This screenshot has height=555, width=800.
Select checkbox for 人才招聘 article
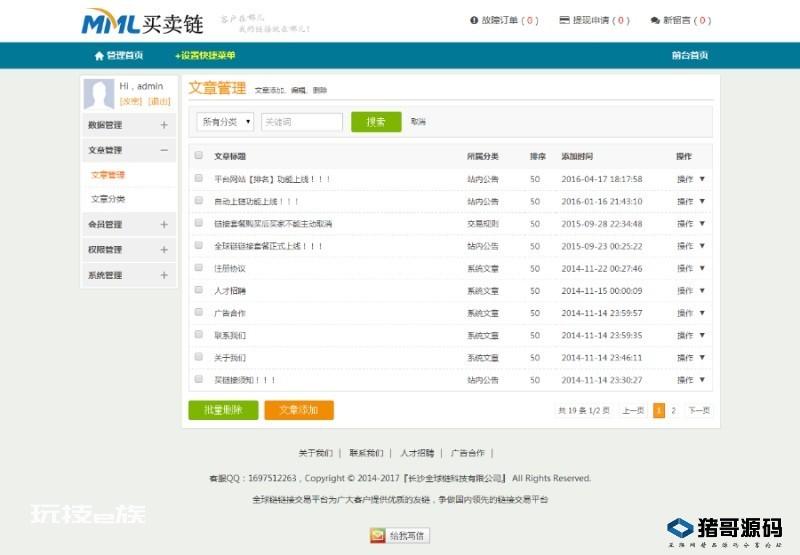(x=198, y=290)
